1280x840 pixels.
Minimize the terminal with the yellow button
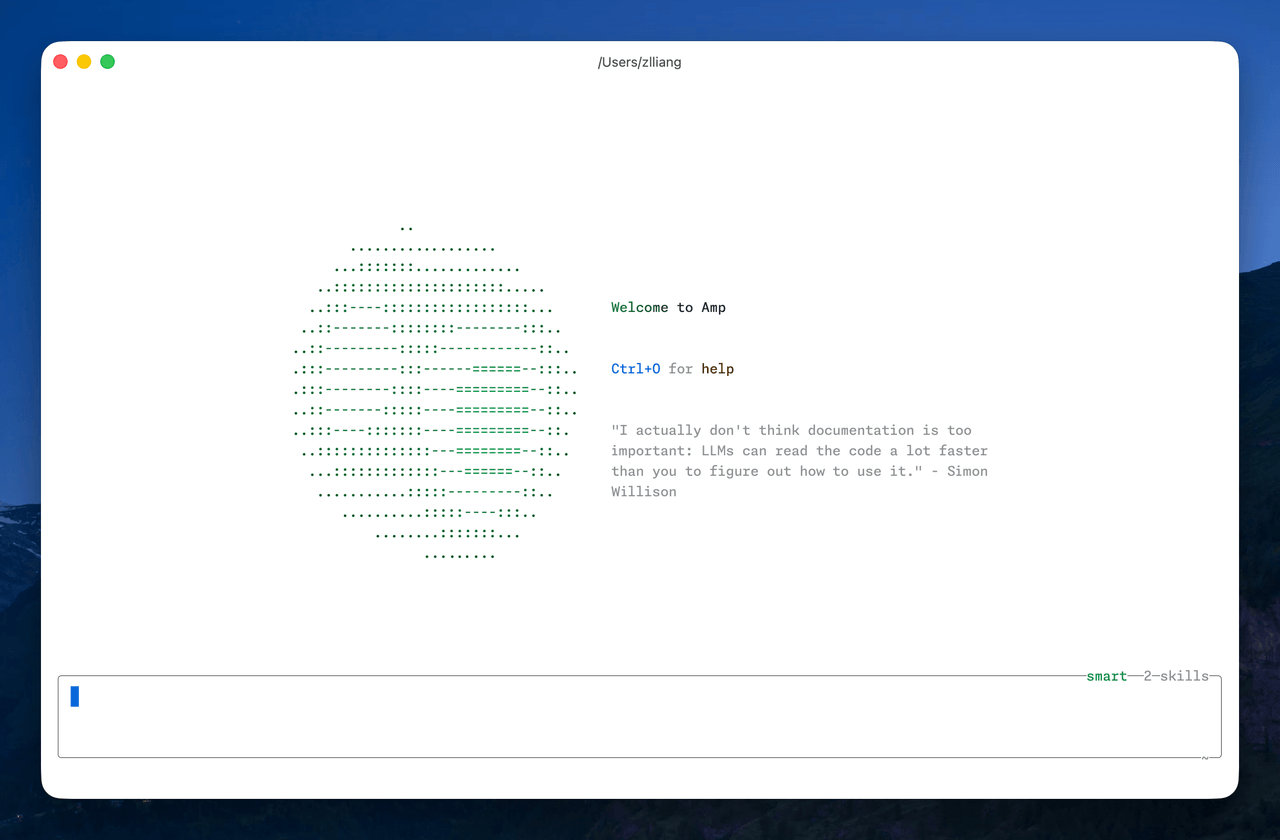coord(84,62)
